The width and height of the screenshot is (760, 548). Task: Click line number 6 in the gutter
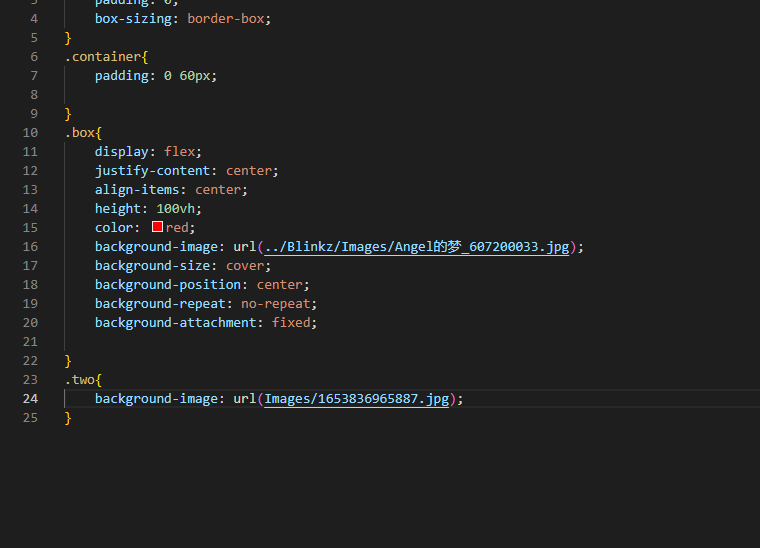click(33, 57)
